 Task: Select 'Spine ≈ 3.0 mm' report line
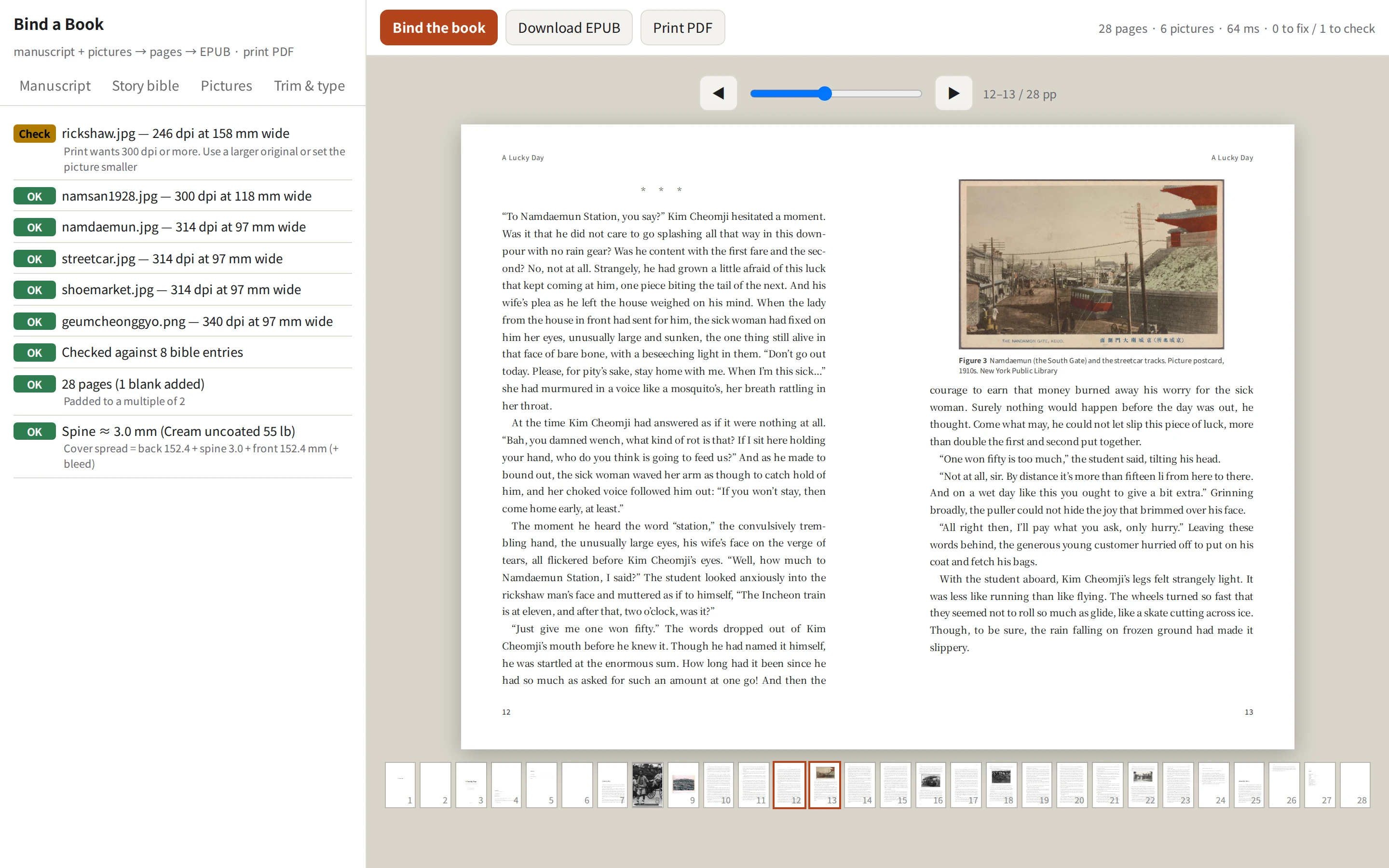[x=178, y=431]
